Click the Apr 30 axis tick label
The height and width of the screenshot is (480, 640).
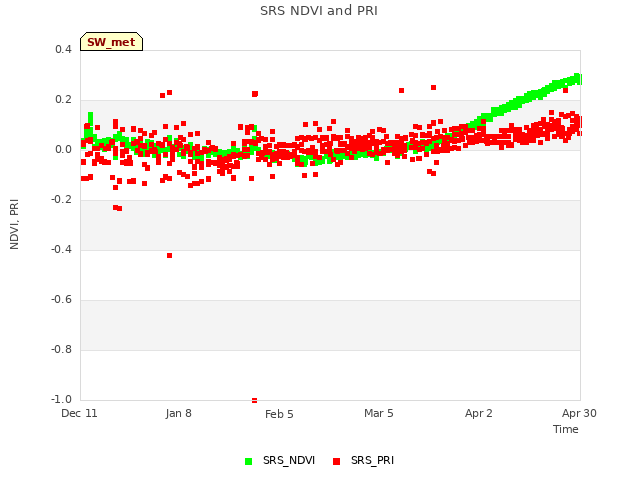click(579, 413)
